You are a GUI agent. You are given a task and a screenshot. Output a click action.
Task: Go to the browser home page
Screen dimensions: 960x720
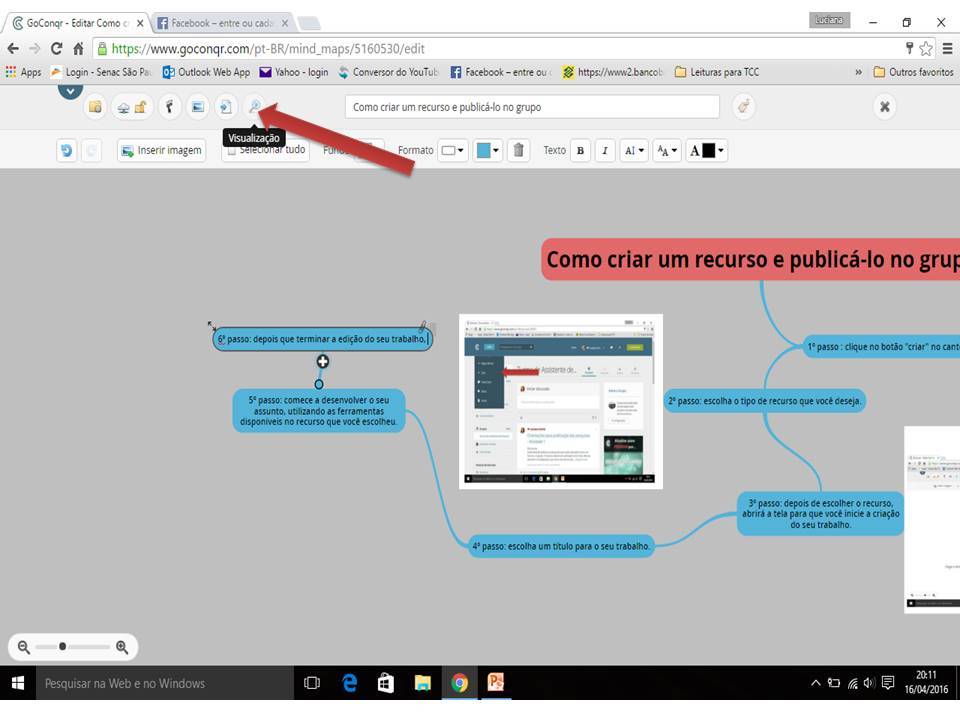[x=78, y=48]
